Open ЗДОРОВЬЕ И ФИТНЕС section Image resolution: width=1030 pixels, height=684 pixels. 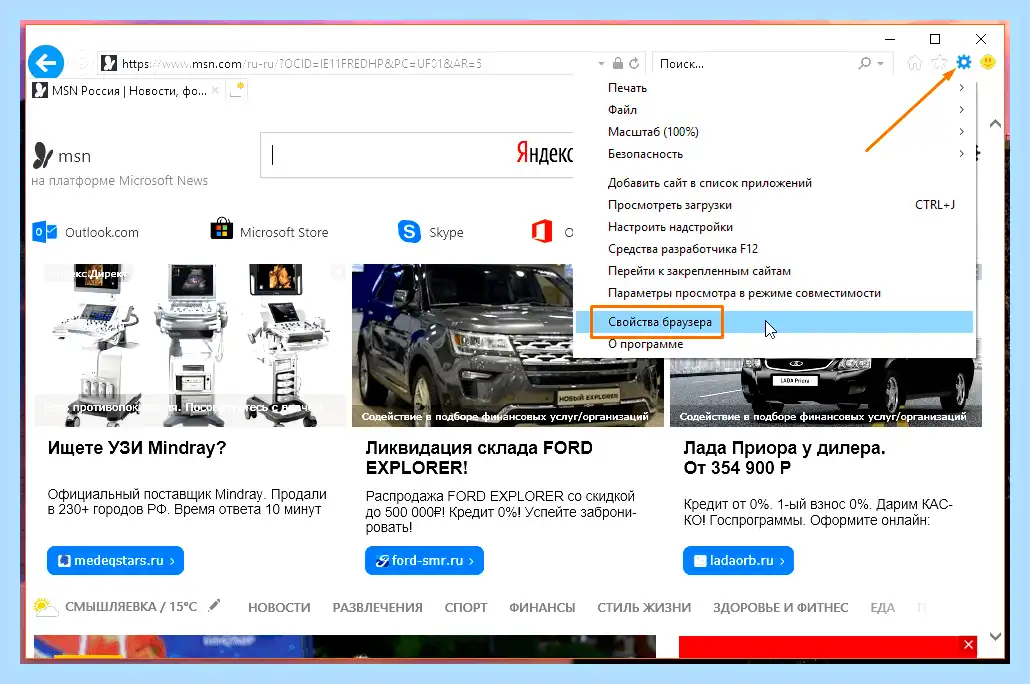point(780,608)
